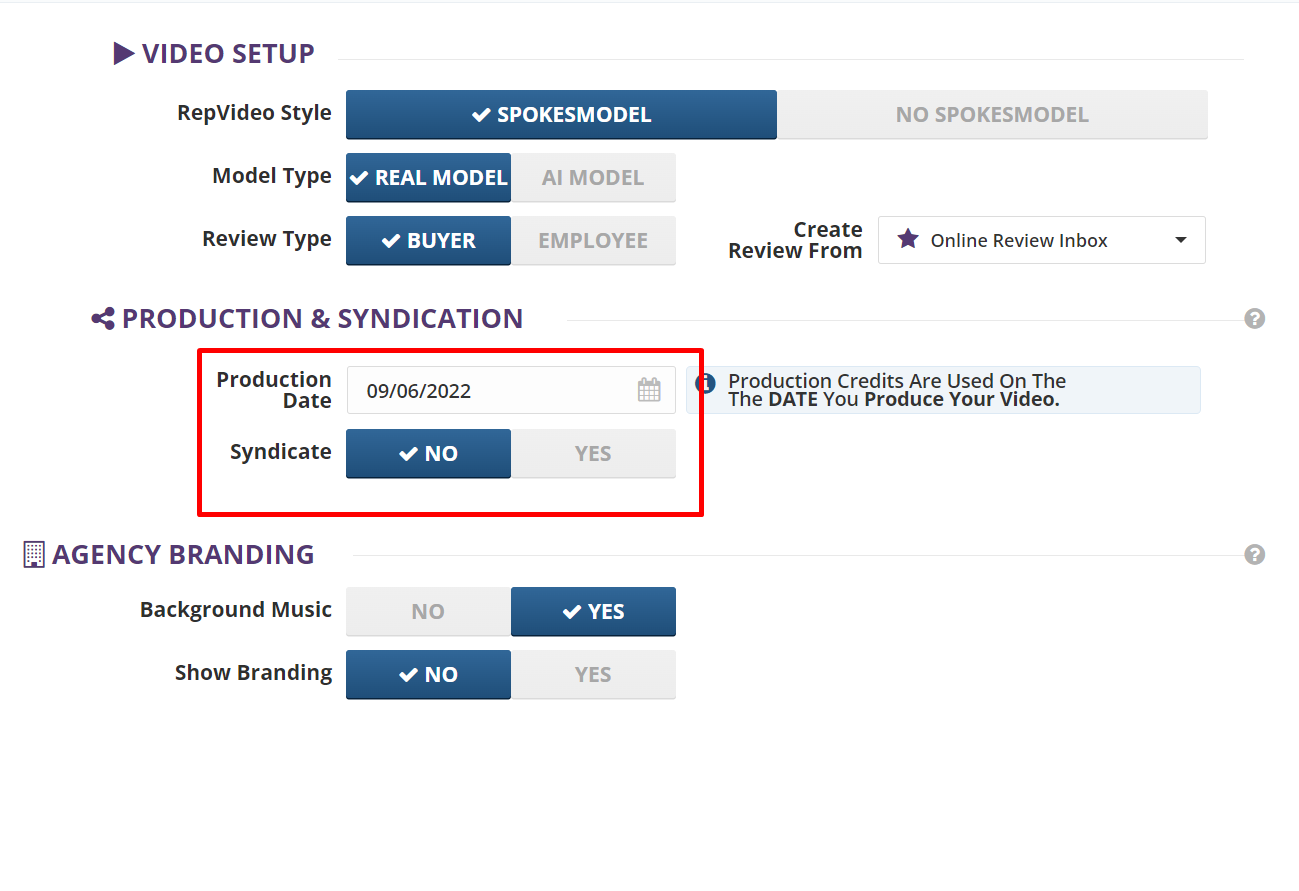The height and width of the screenshot is (891, 1299).
Task: Click the Production Date input field
Action: [490, 390]
